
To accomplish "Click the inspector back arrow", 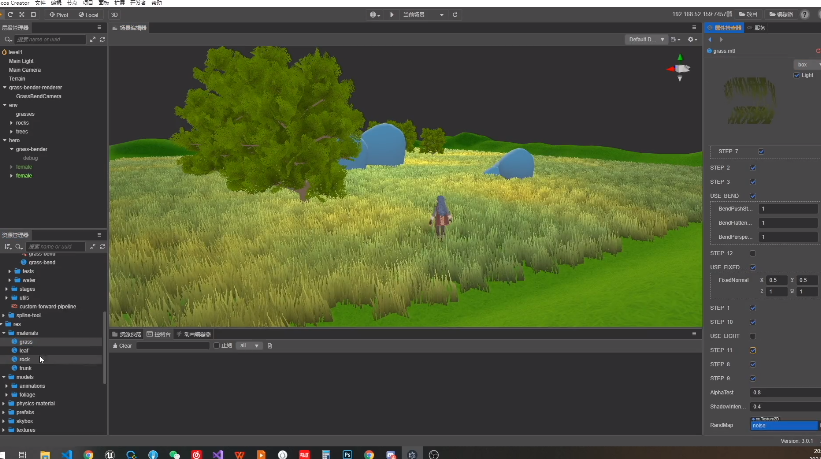I will click(x=710, y=39).
